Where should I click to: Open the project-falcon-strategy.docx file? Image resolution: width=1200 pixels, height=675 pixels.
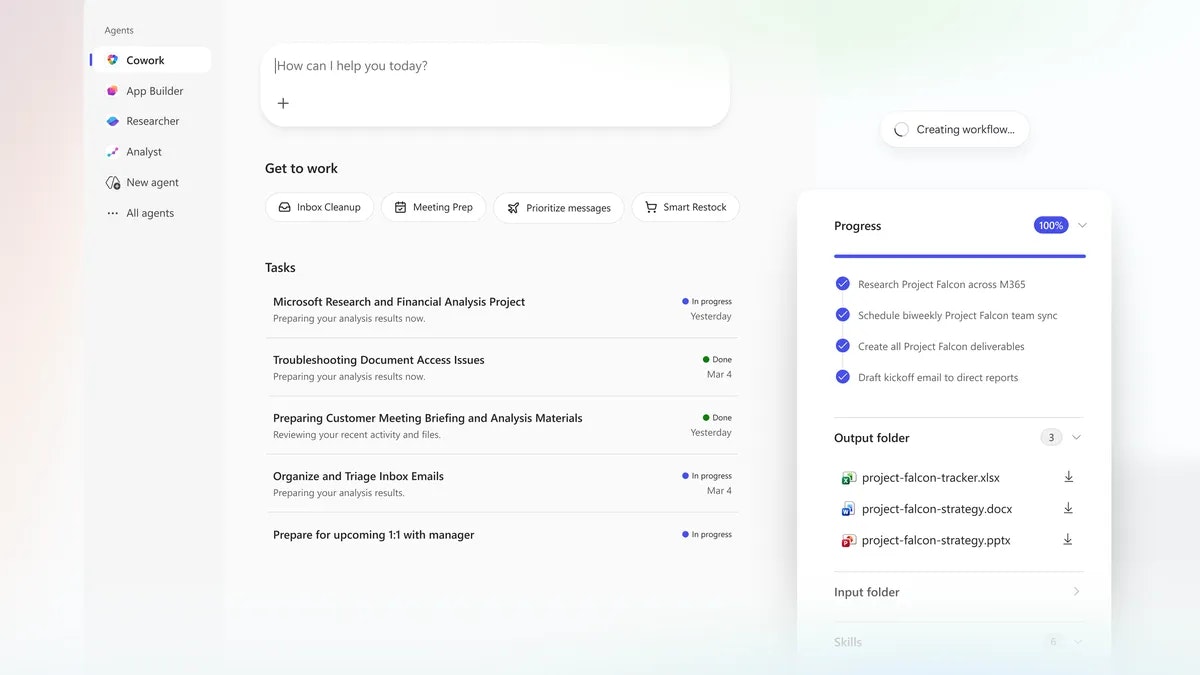pos(936,509)
